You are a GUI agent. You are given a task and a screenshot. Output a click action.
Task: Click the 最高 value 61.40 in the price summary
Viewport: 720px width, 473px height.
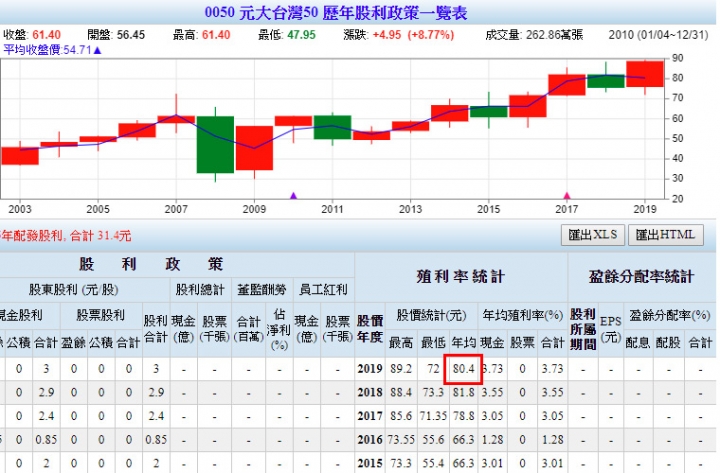[216, 35]
